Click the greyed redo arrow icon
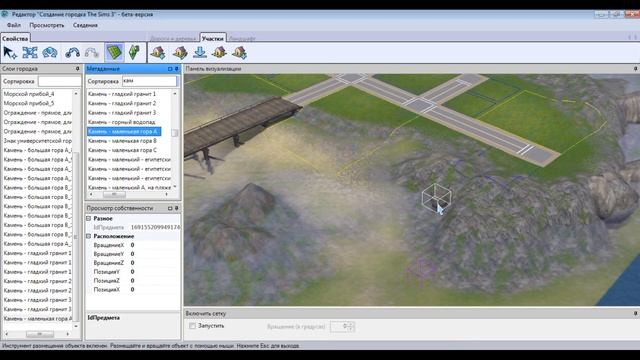 pos(92,53)
